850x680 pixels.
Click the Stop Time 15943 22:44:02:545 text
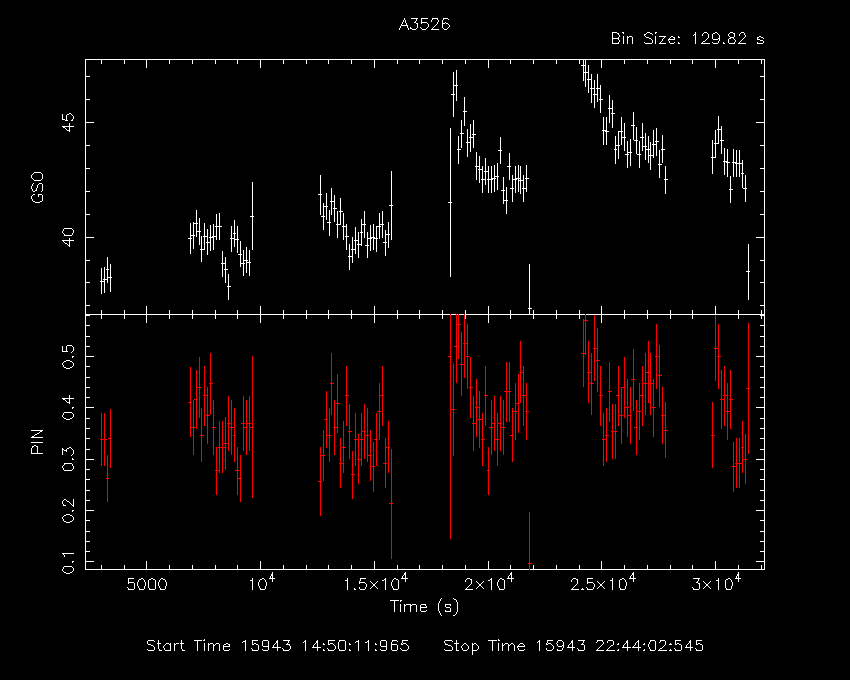pyautogui.click(x=574, y=646)
